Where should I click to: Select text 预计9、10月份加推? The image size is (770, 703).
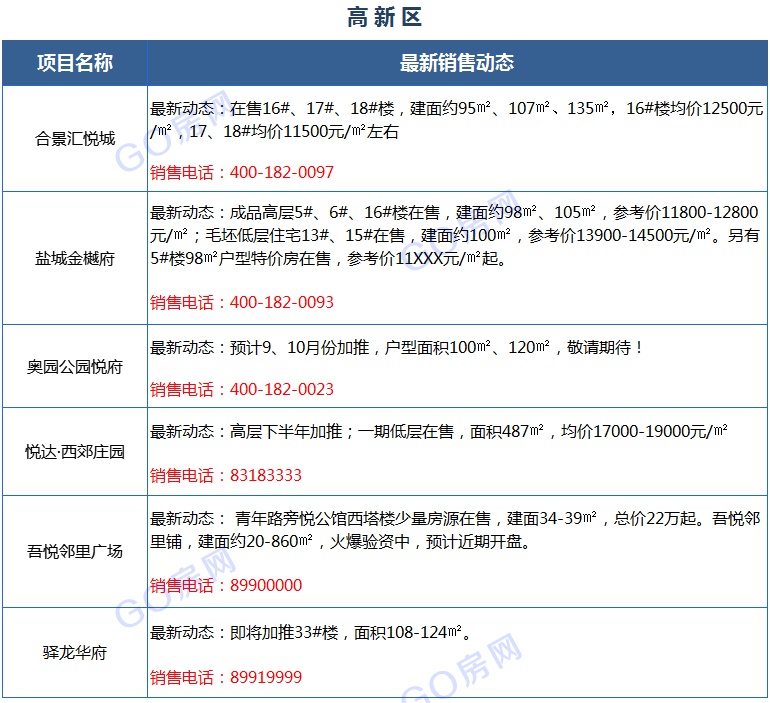click(x=300, y=348)
